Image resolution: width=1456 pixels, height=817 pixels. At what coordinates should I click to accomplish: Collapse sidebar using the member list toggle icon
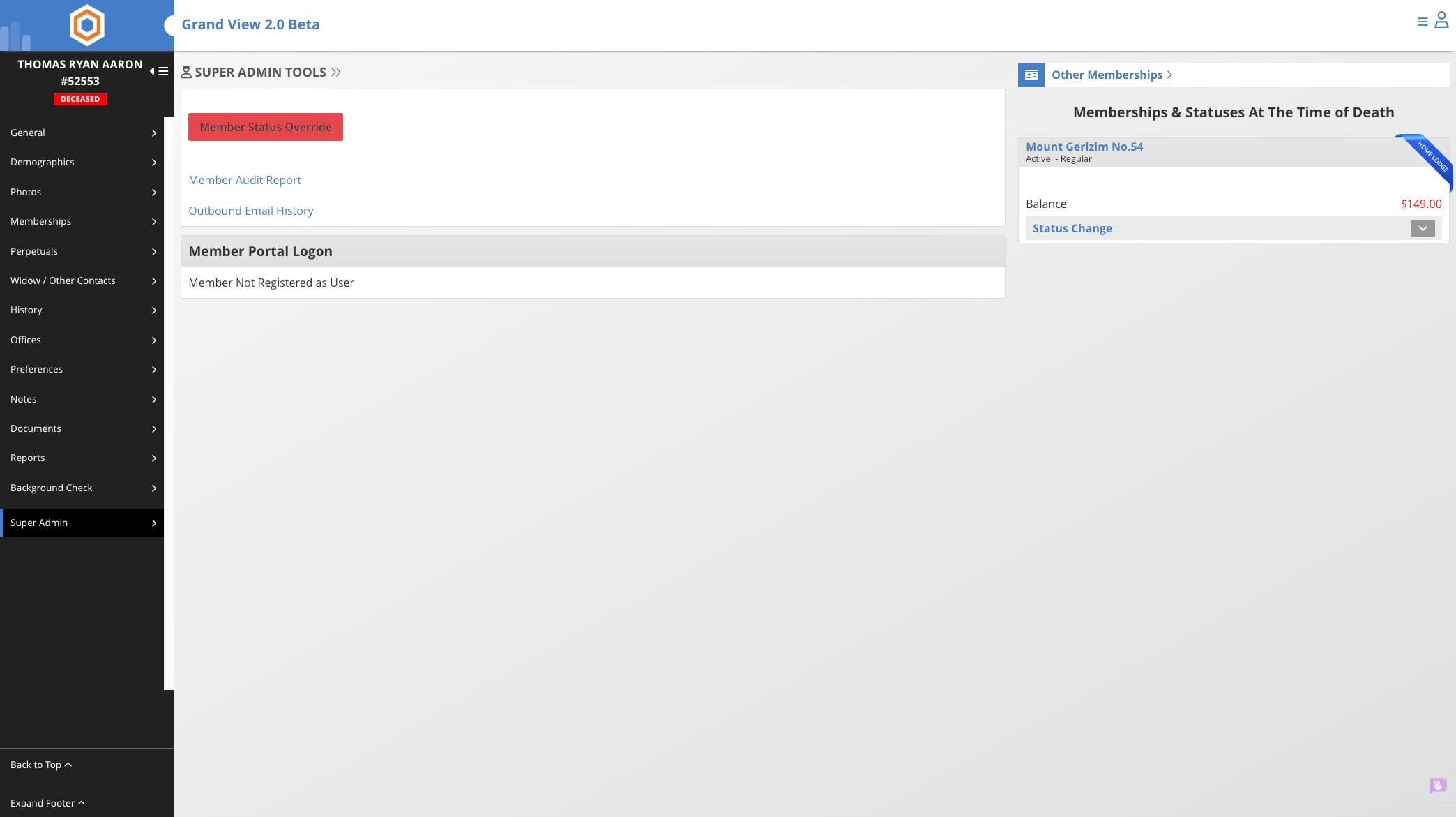(159, 71)
